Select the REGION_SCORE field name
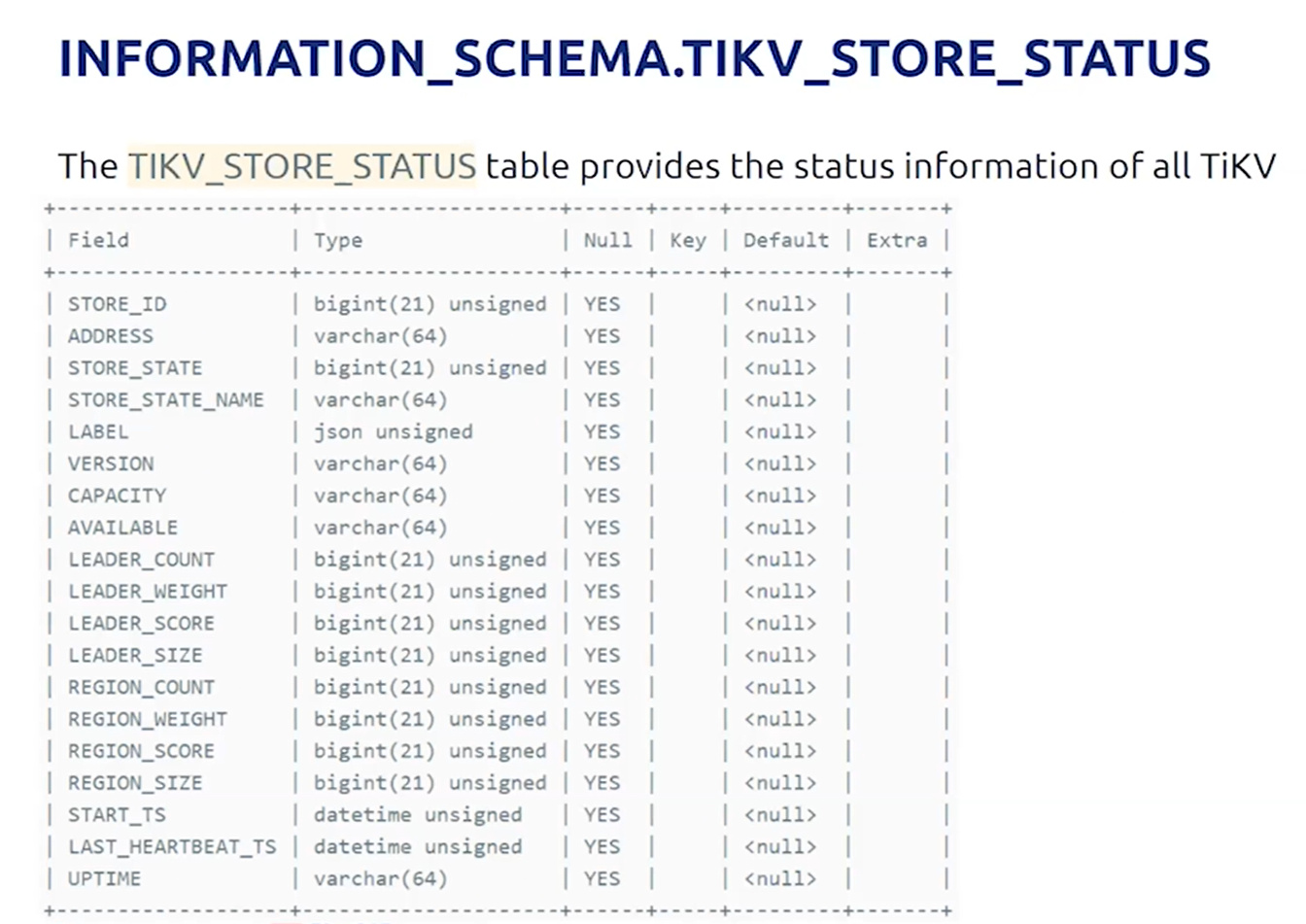This screenshot has height=924, width=1306. pos(141,751)
